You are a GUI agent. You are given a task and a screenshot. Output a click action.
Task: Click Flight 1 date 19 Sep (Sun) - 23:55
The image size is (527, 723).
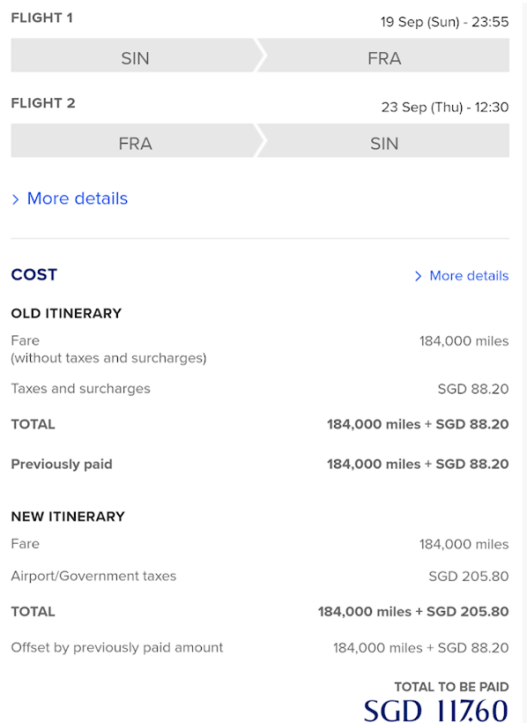[444, 22]
